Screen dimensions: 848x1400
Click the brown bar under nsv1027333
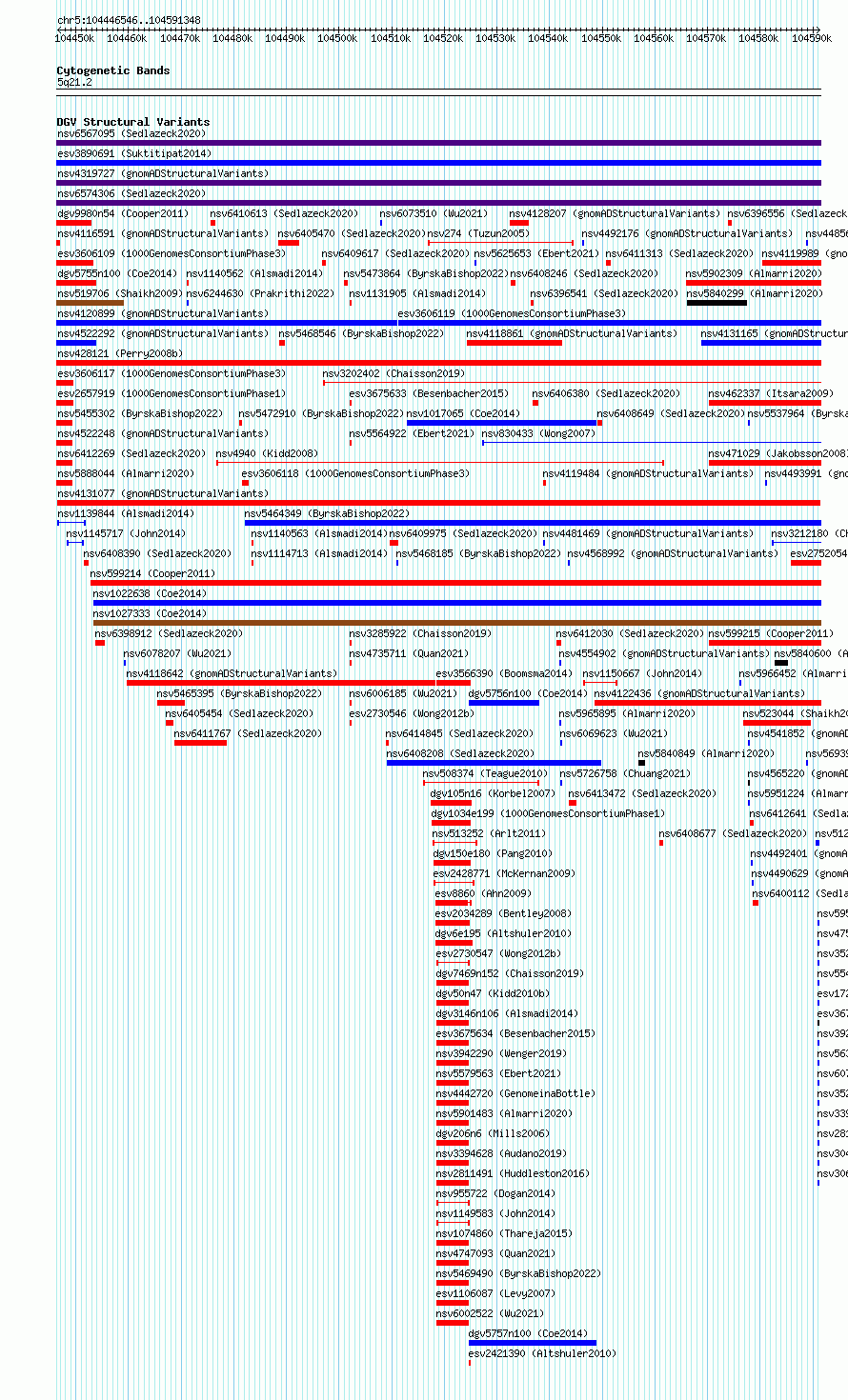pos(456,623)
